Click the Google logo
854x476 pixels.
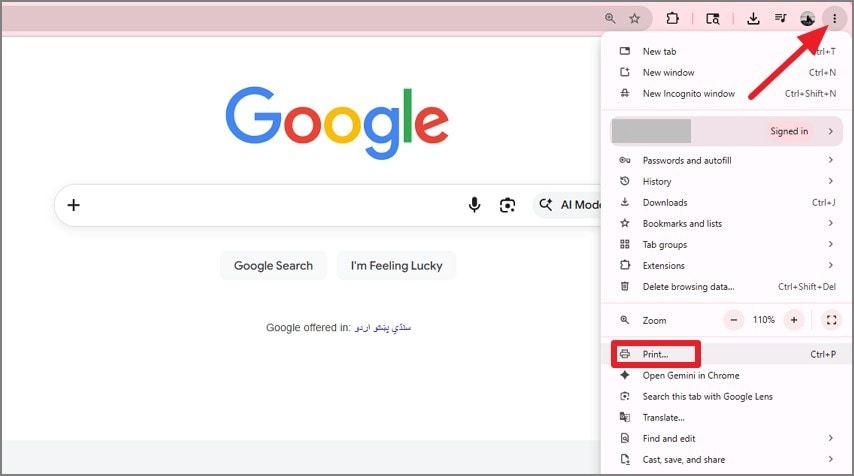tap(337, 123)
